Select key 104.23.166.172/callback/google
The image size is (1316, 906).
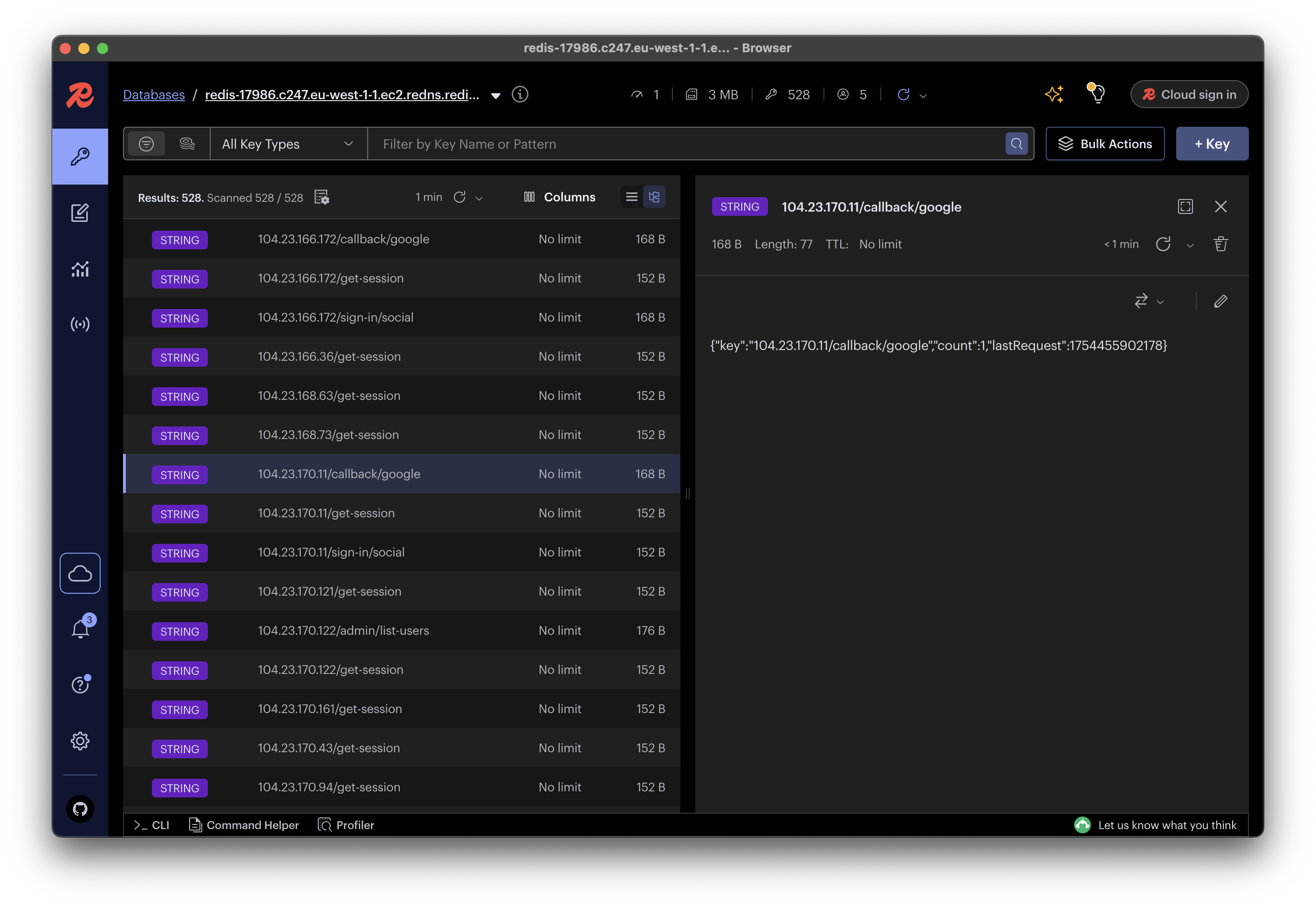pyautogui.click(x=402, y=239)
